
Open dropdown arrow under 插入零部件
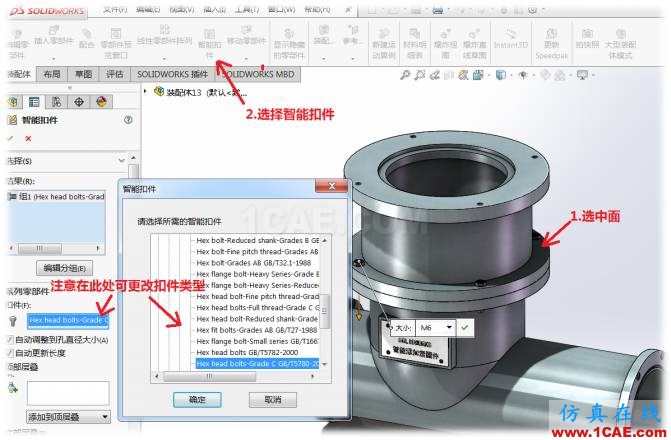[53, 58]
